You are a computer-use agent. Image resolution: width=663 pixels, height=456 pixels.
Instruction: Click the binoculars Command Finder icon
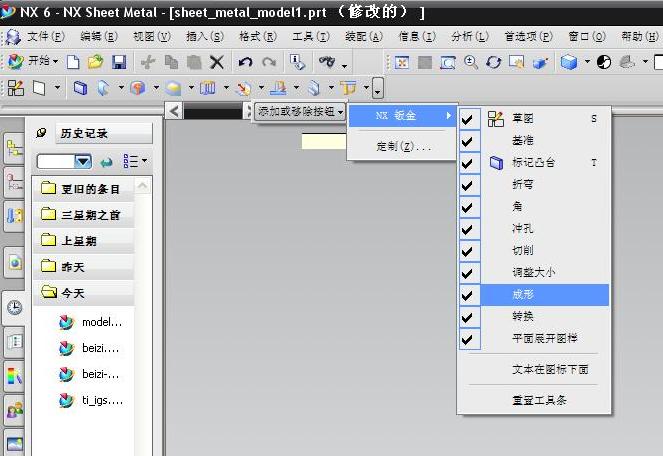326,63
